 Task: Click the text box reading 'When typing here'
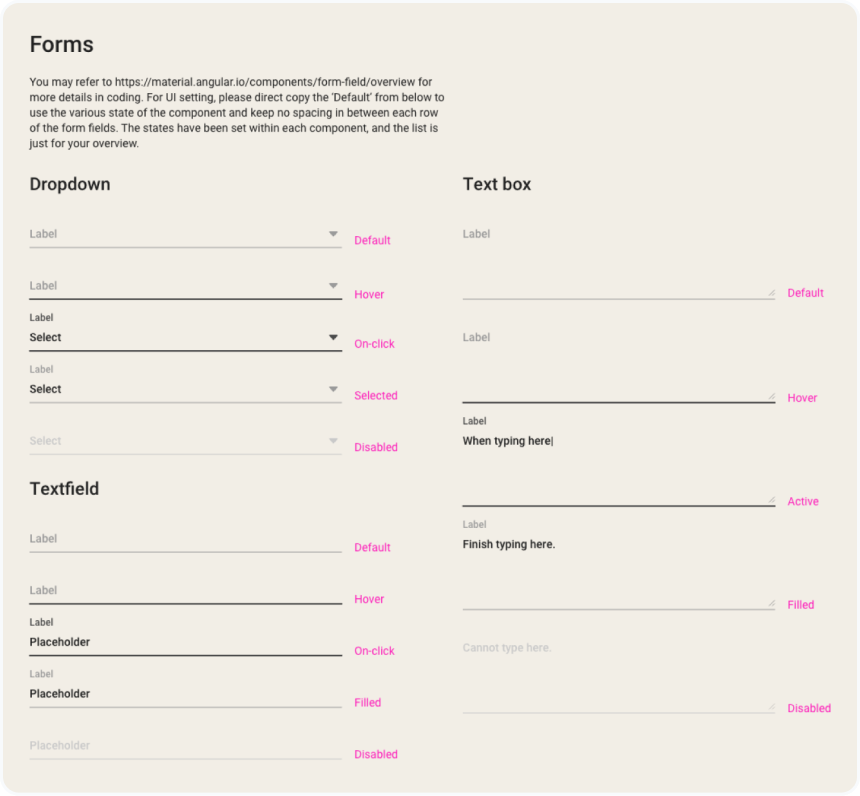618,462
